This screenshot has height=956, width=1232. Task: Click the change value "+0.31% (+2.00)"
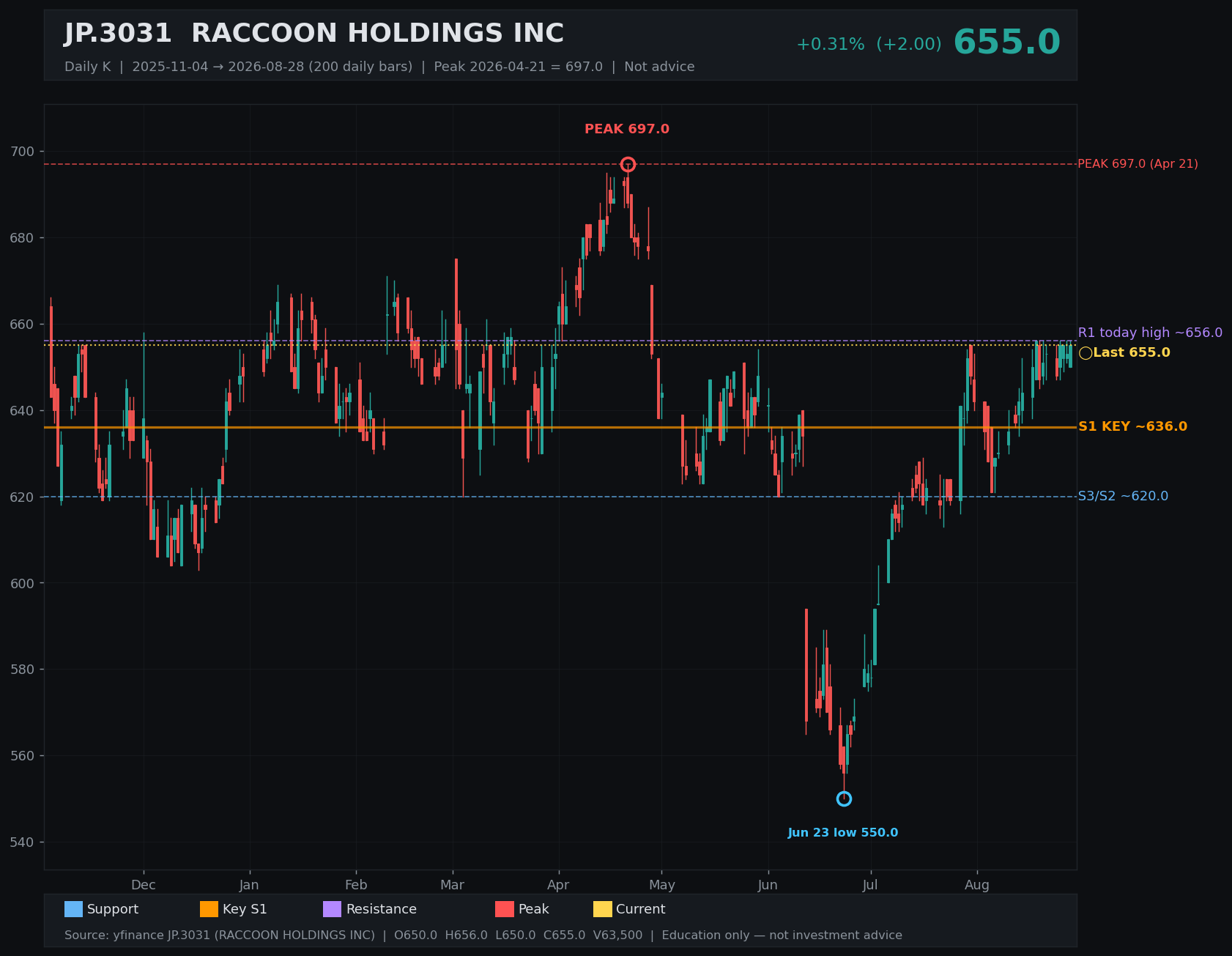869,45
